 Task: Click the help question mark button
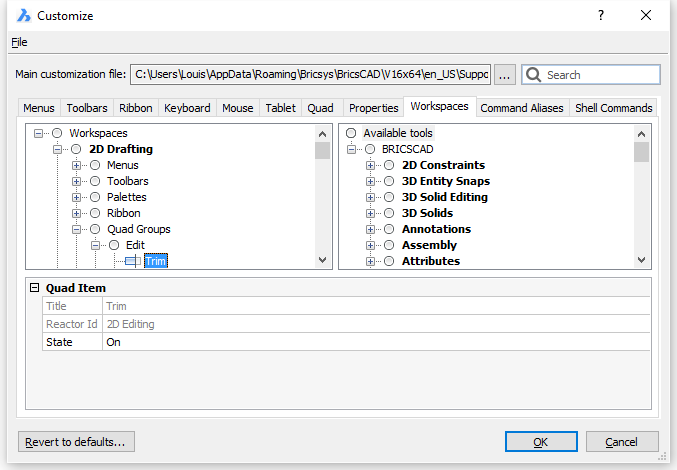[x=601, y=16]
